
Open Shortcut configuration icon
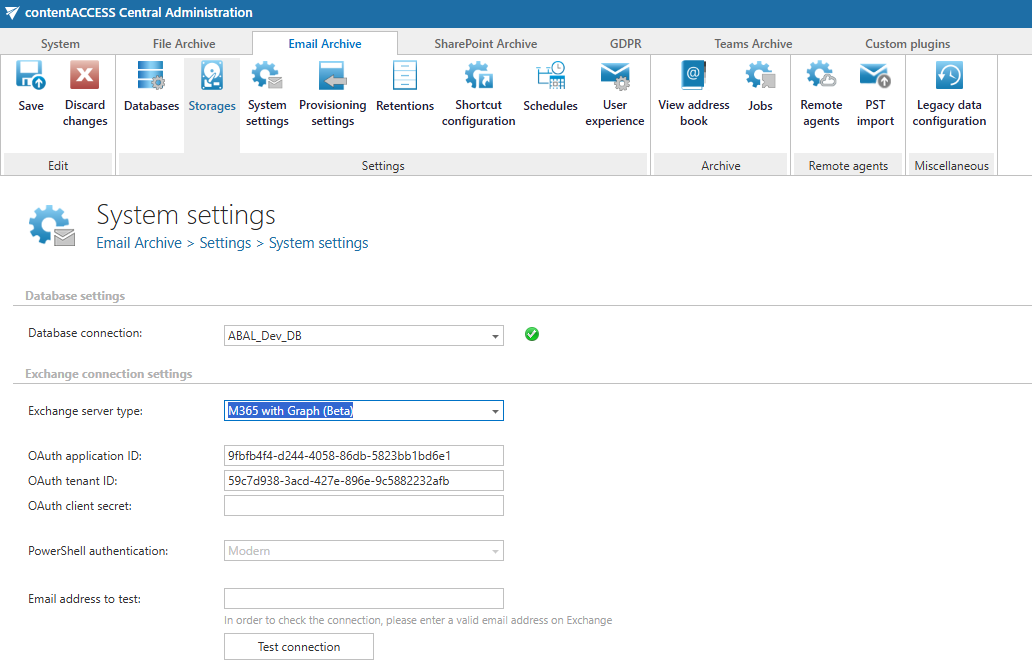(x=478, y=75)
